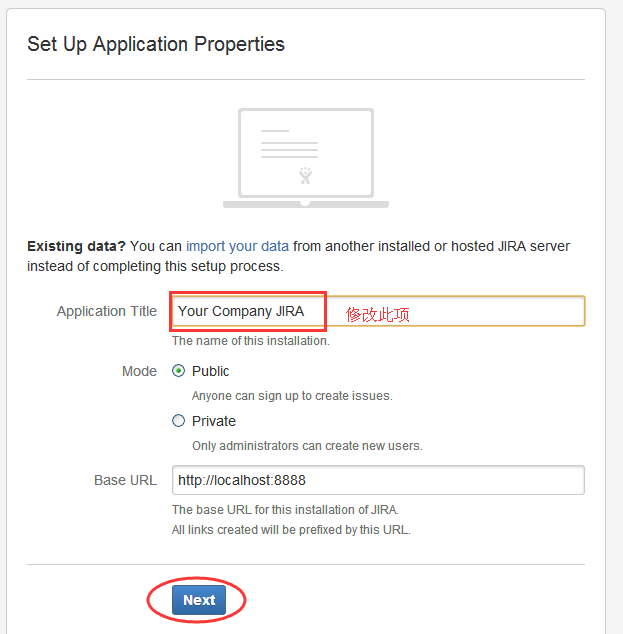Click the "Set Up Application Properties" heading

(156, 44)
